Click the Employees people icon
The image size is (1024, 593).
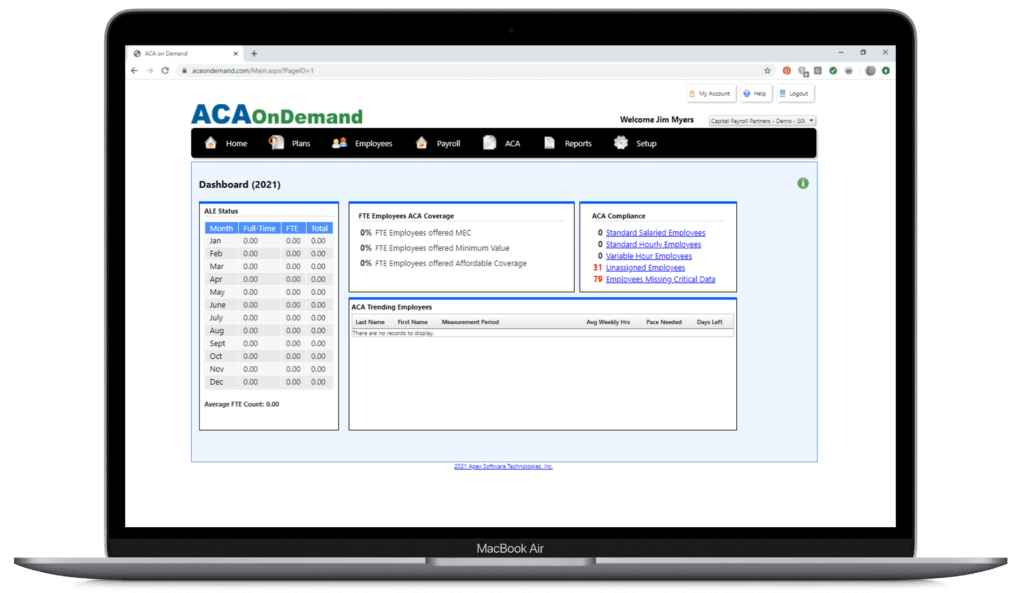339,143
